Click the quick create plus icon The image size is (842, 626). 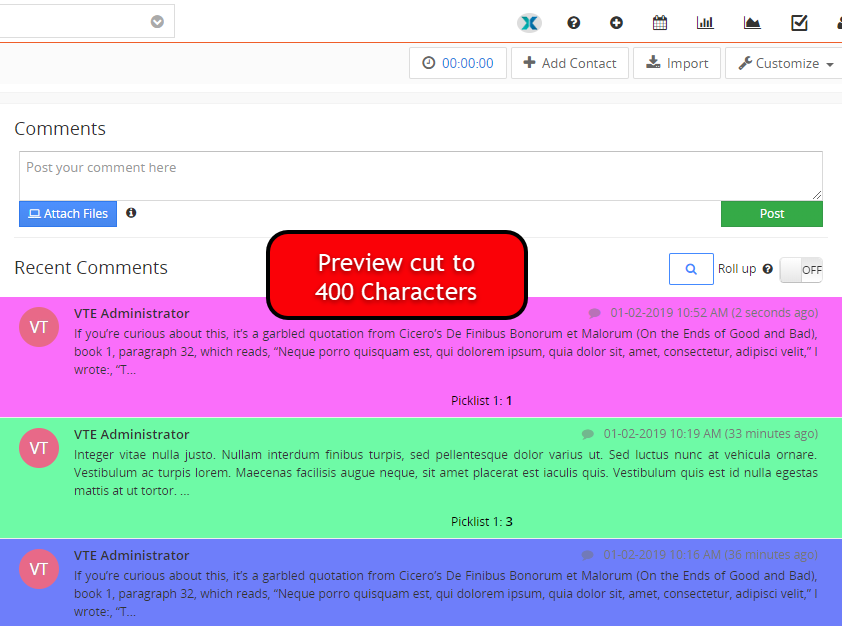[x=616, y=23]
